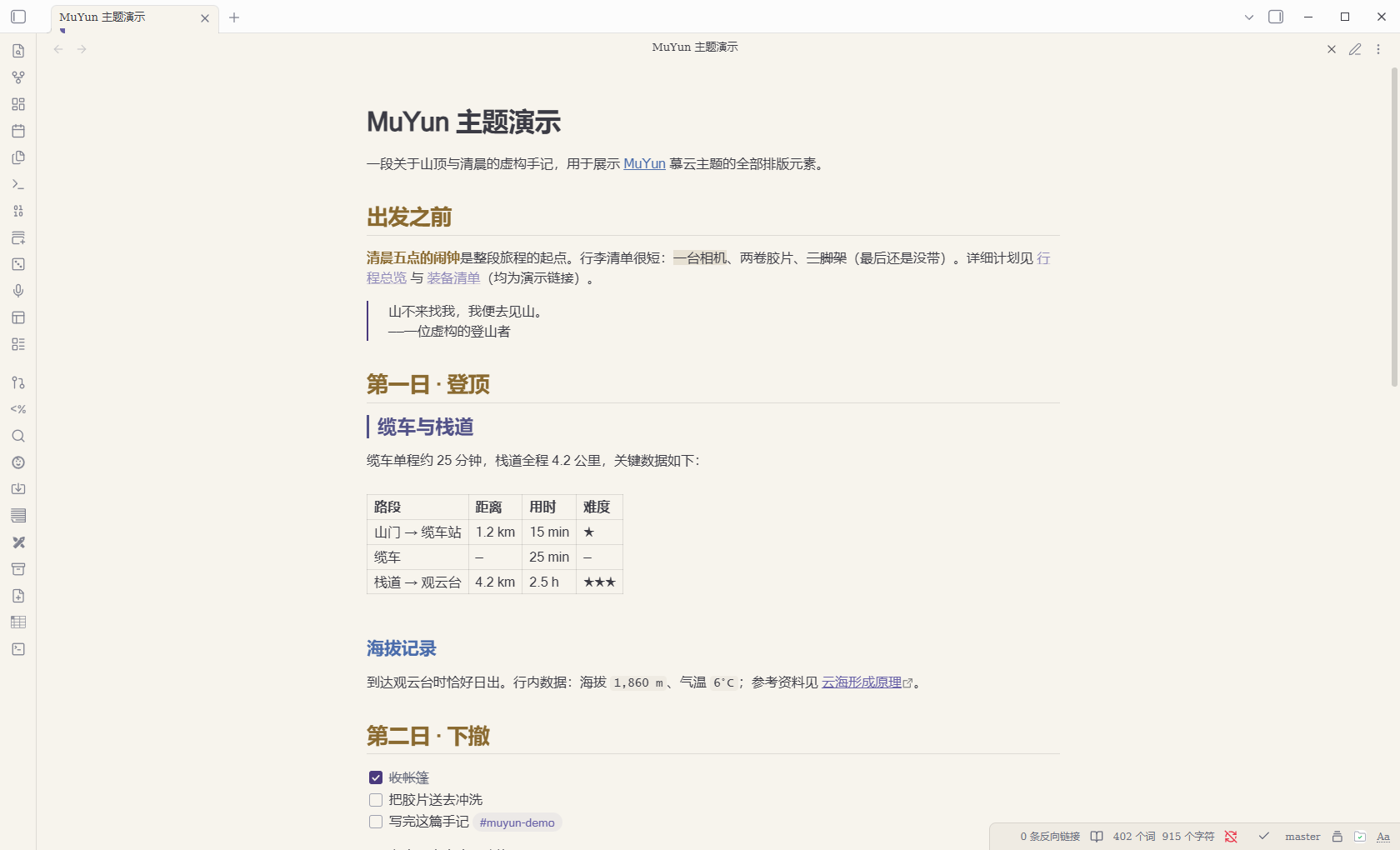This screenshot has height=850, width=1400.
Task: Click the 海拔记录 heading
Action: (402, 648)
